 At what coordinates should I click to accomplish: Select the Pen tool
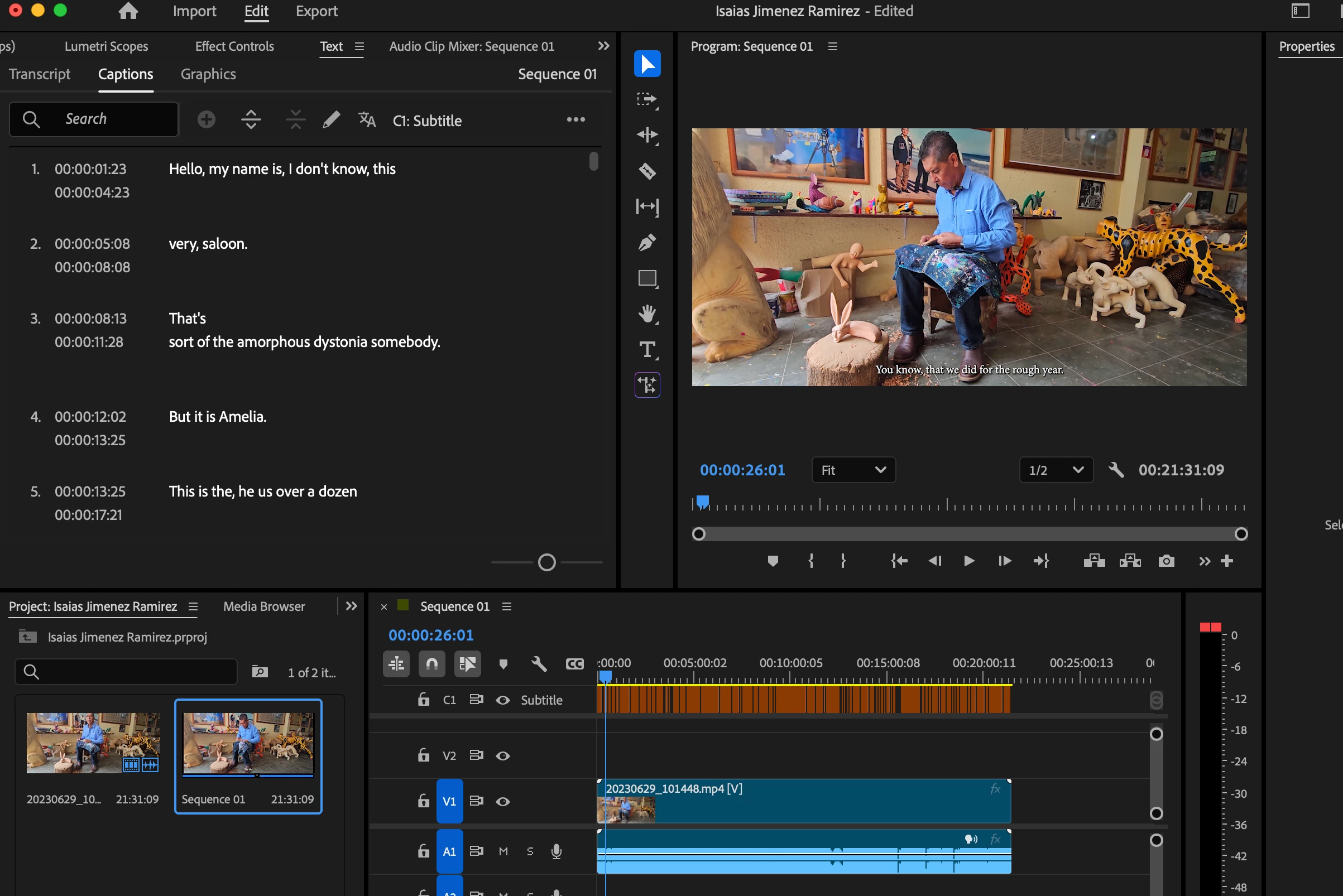point(646,242)
